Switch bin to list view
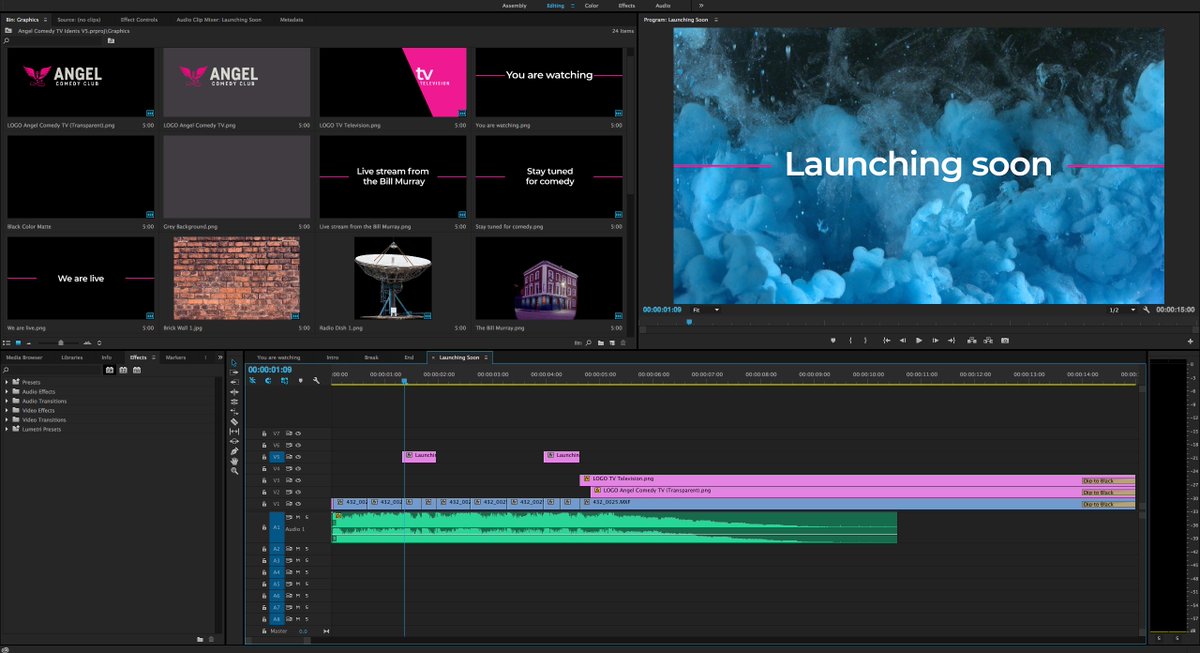 (x=8, y=342)
